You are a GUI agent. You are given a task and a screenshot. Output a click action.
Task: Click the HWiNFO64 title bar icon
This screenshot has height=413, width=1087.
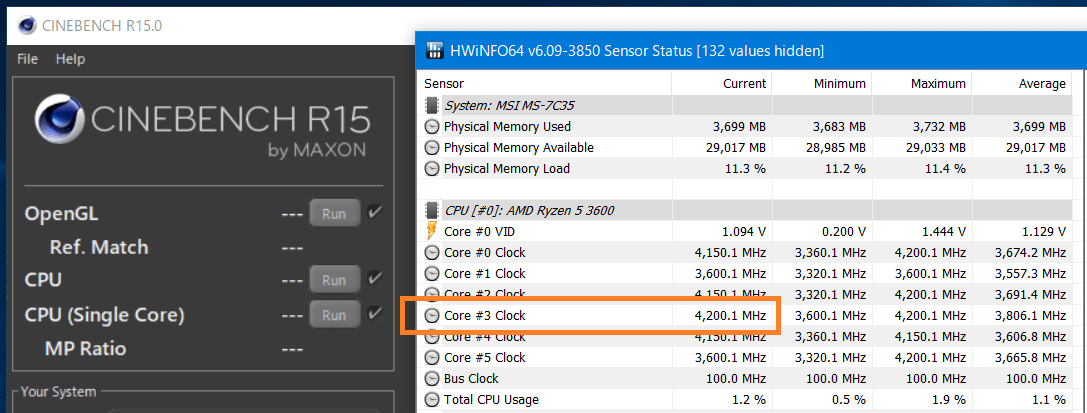pos(435,50)
